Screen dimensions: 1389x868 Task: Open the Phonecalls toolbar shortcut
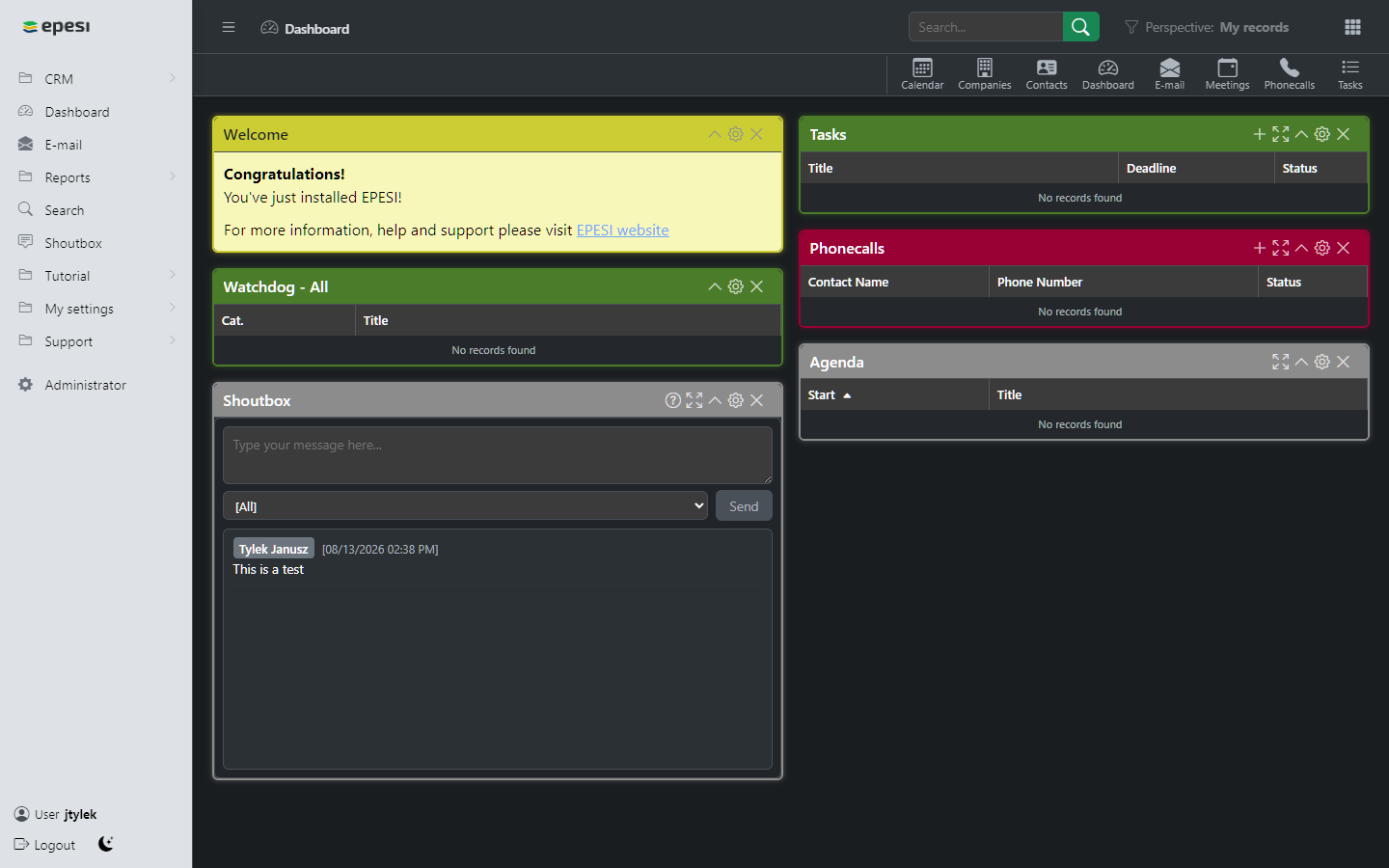[1290, 74]
